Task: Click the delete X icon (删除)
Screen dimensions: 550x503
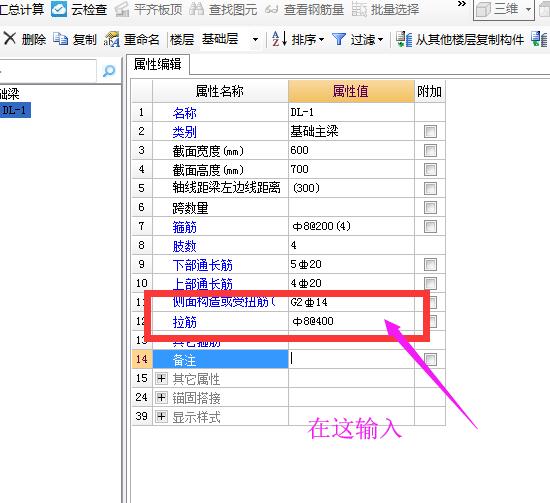Action: 10,39
